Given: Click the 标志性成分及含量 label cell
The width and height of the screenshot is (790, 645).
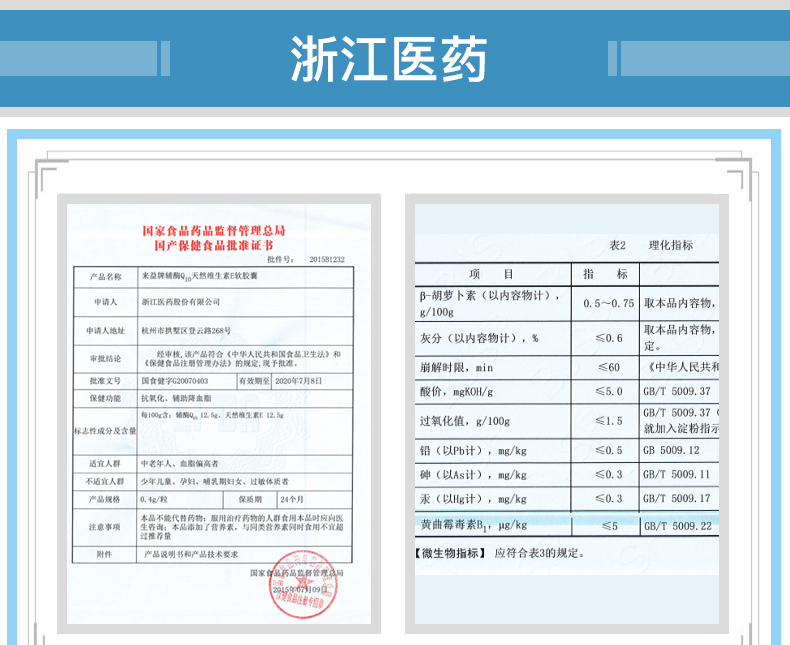Looking at the screenshot, I should 105,431.
